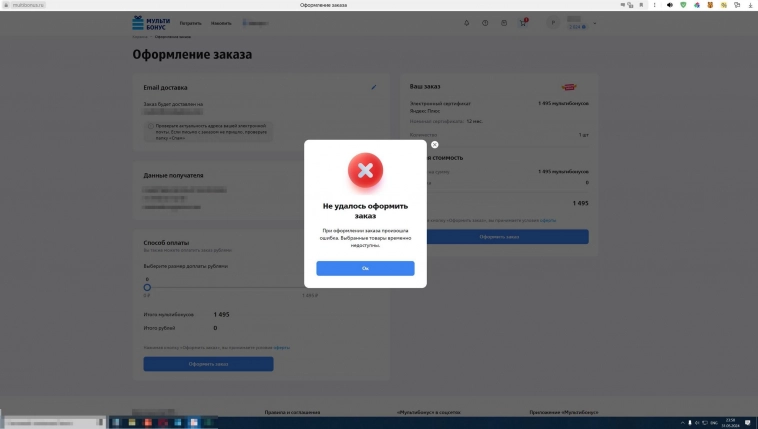The image size is (758, 429).
Task: Open the notifications bell icon
Action: coord(466,23)
